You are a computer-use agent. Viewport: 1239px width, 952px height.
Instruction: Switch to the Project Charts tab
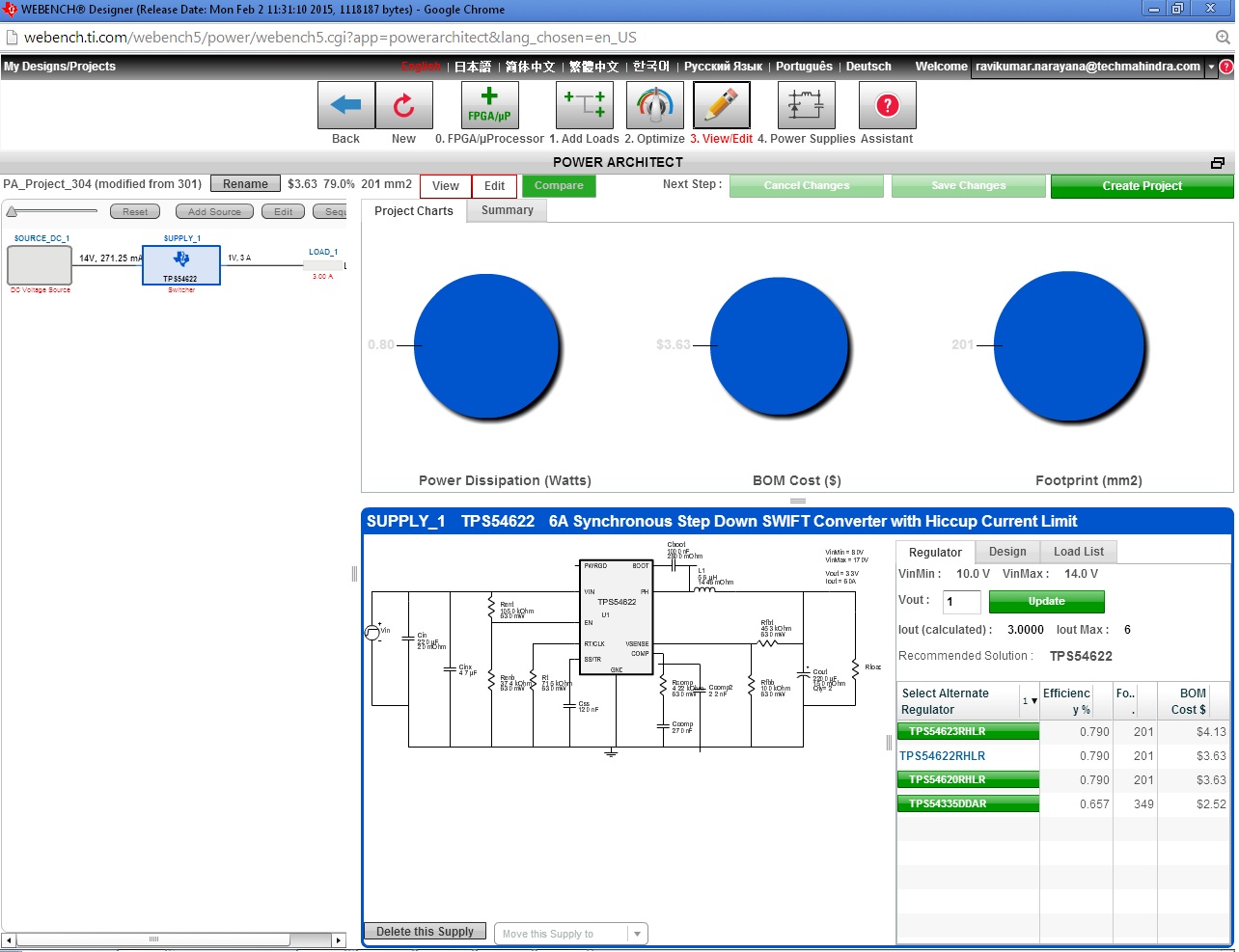pos(414,211)
